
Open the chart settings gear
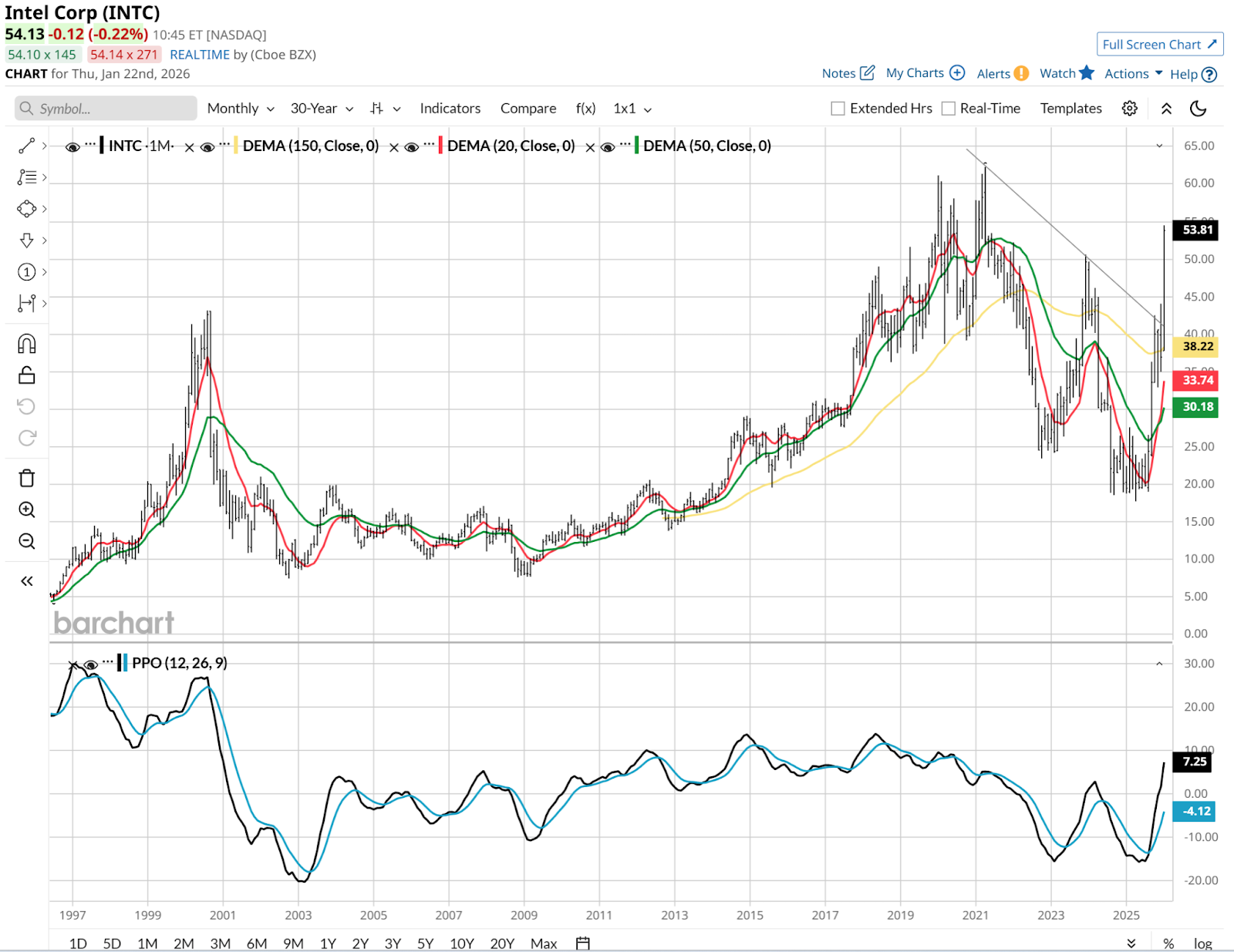pos(1129,109)
